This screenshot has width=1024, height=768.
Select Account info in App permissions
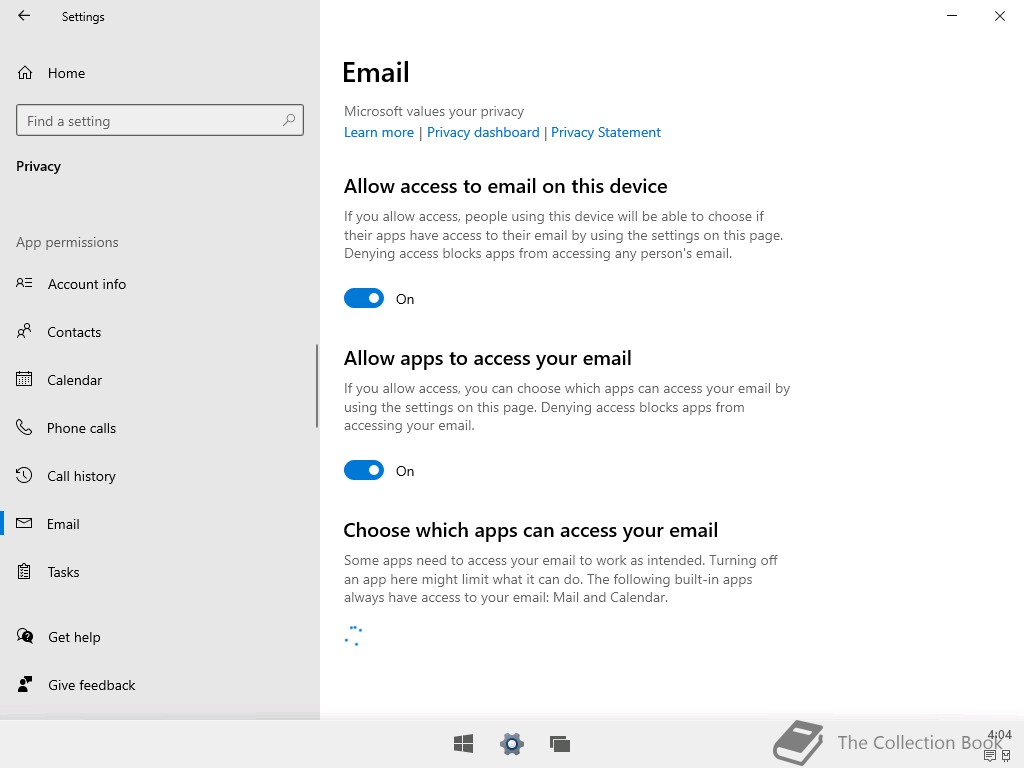87,284
